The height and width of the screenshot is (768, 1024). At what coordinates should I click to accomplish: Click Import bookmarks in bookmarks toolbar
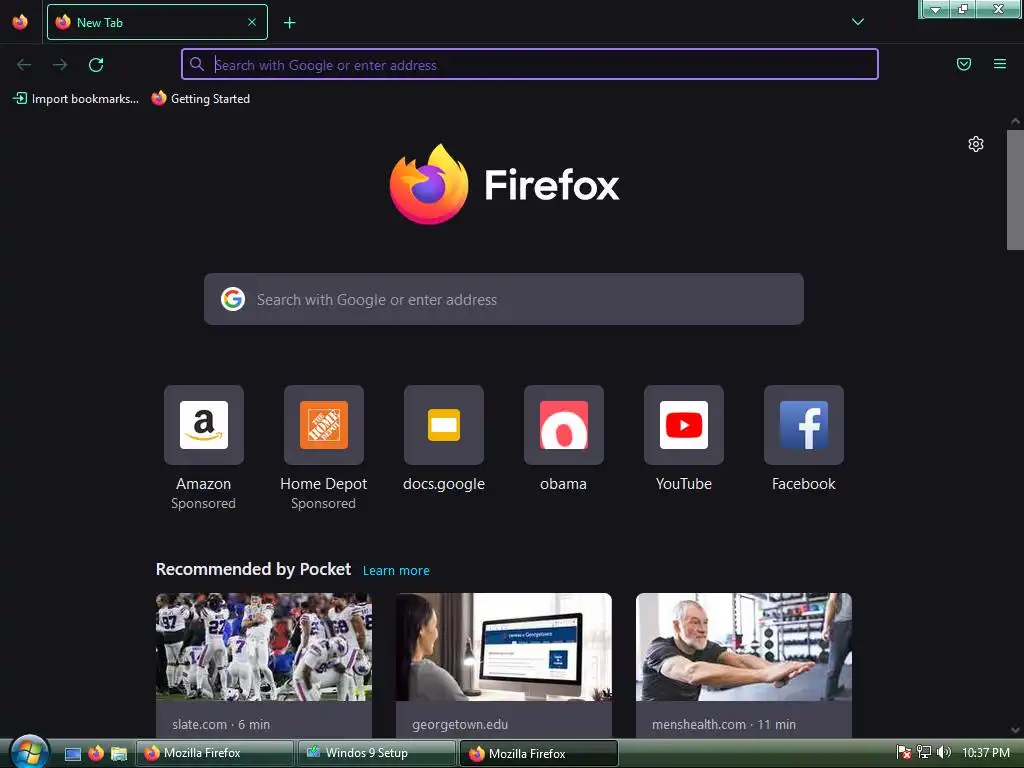(76, 99)
